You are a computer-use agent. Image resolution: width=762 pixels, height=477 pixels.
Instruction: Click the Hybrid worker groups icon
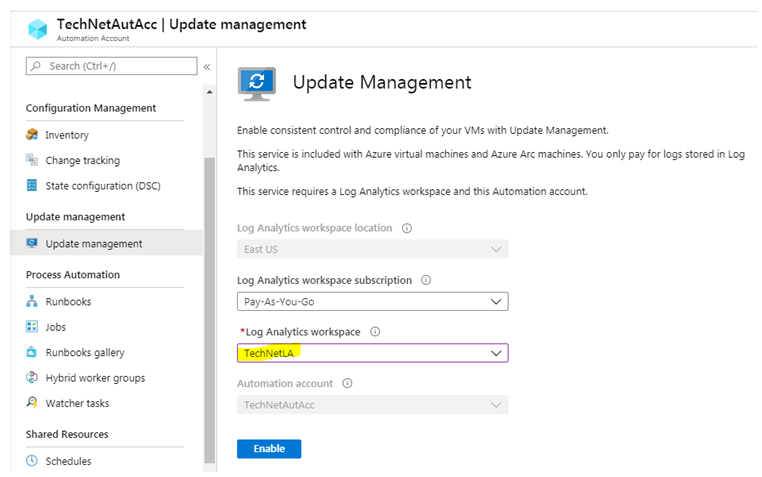[x=32, y=377]
